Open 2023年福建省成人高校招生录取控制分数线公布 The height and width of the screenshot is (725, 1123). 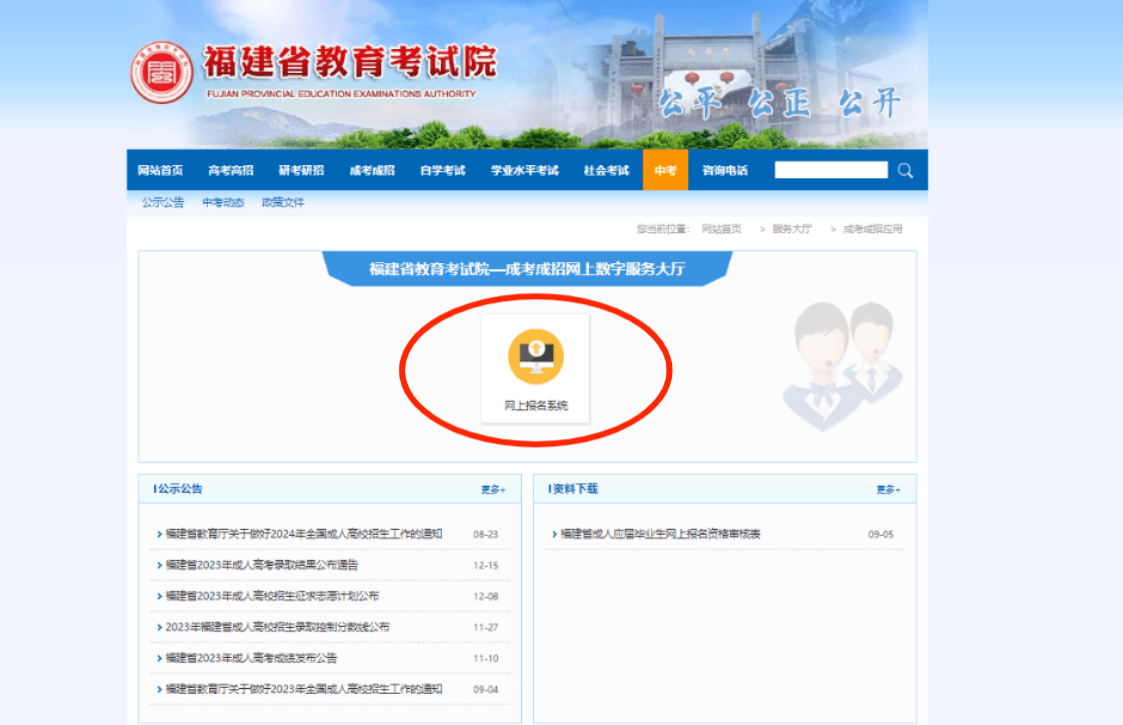pyautogui.click(x=277, y=628)
